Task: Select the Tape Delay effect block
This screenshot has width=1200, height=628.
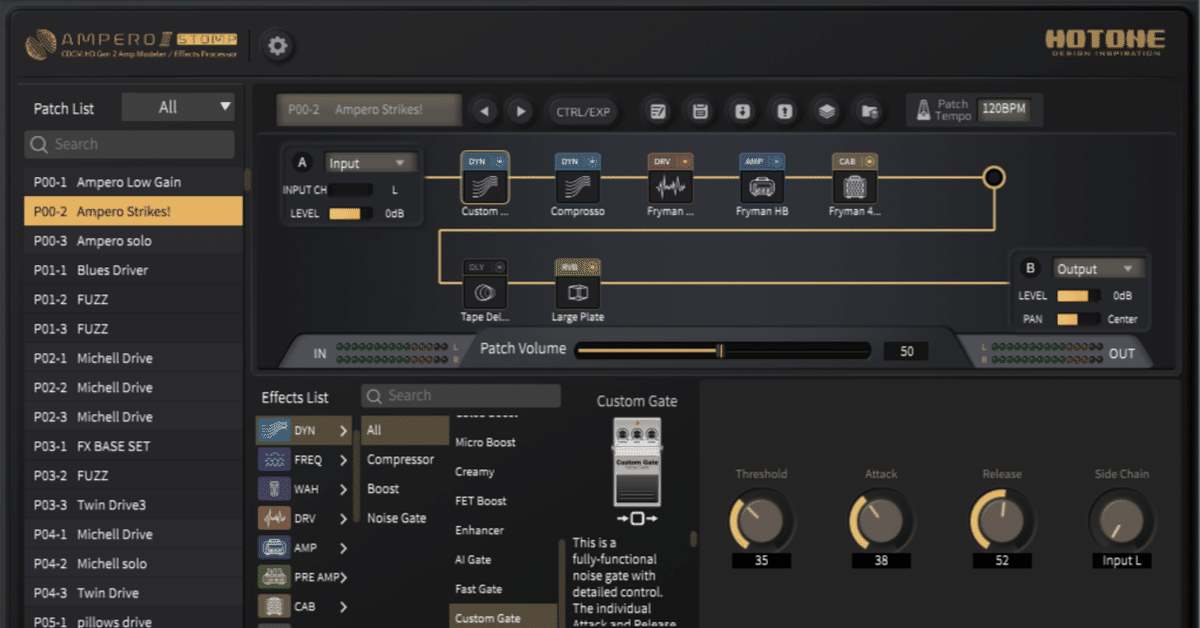Action: tap(485, 292)
